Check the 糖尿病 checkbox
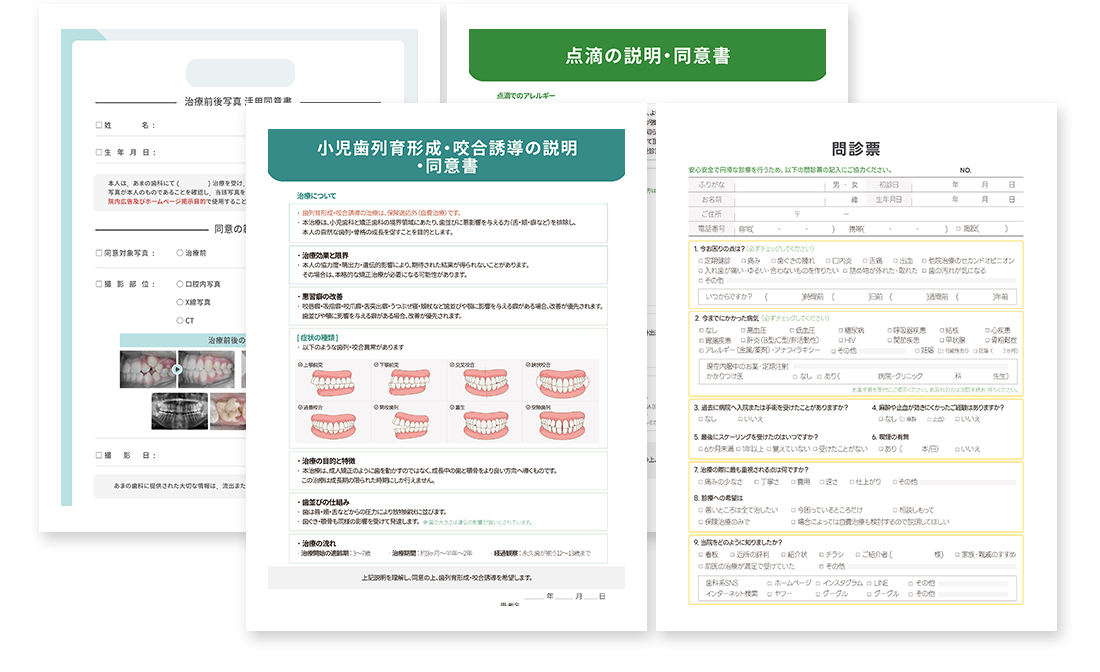This screenshot has width=1100, height=672. (x=840, y=330)
